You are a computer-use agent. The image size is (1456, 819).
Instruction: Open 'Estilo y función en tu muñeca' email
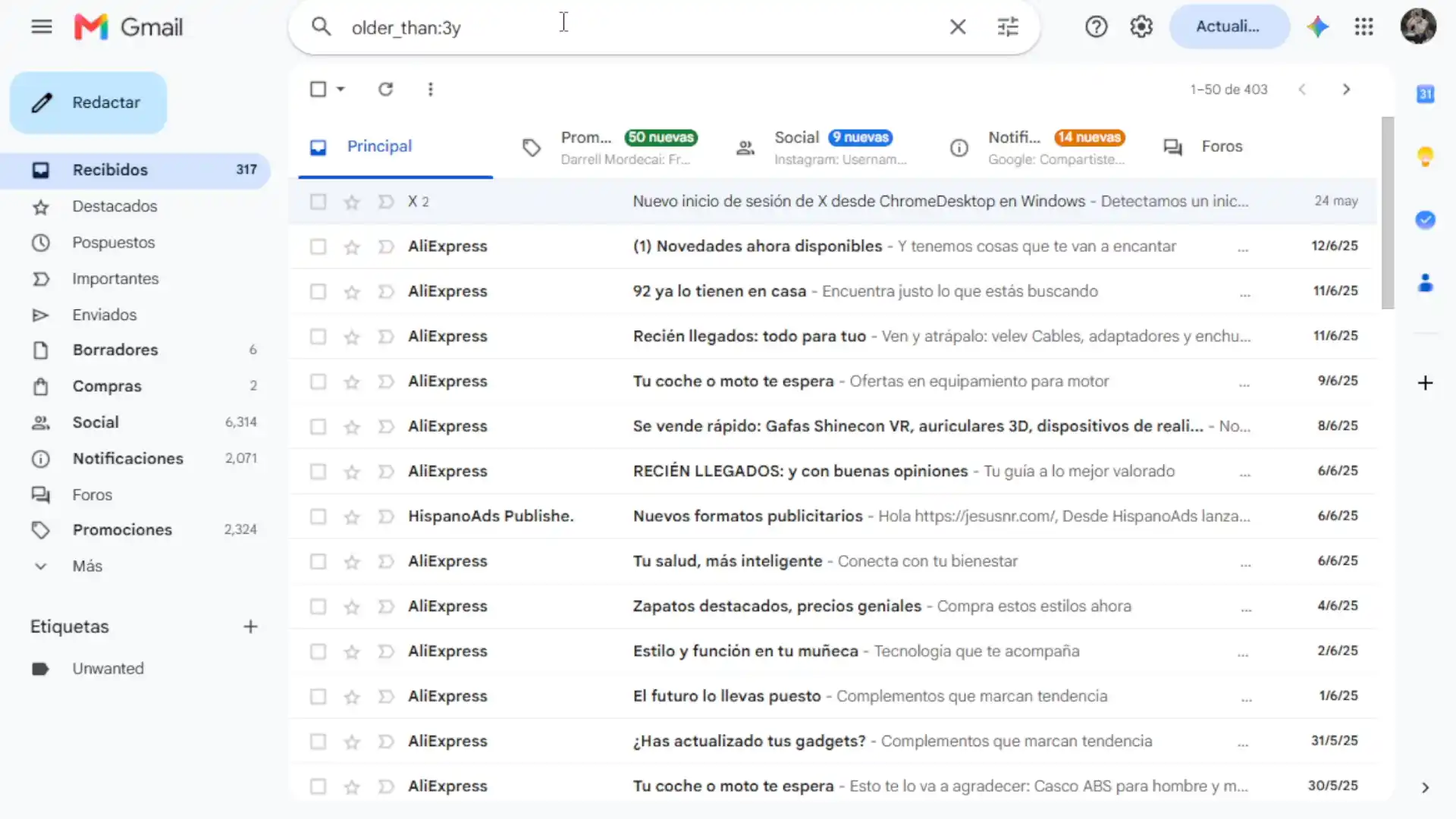833,651
